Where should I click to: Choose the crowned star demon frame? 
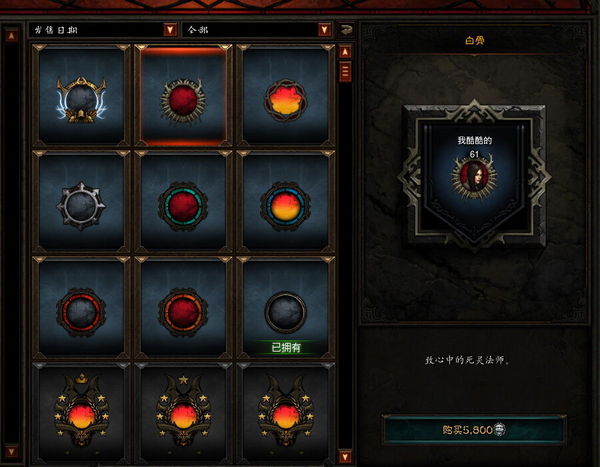pyautogui.click(x=82, y=415)
